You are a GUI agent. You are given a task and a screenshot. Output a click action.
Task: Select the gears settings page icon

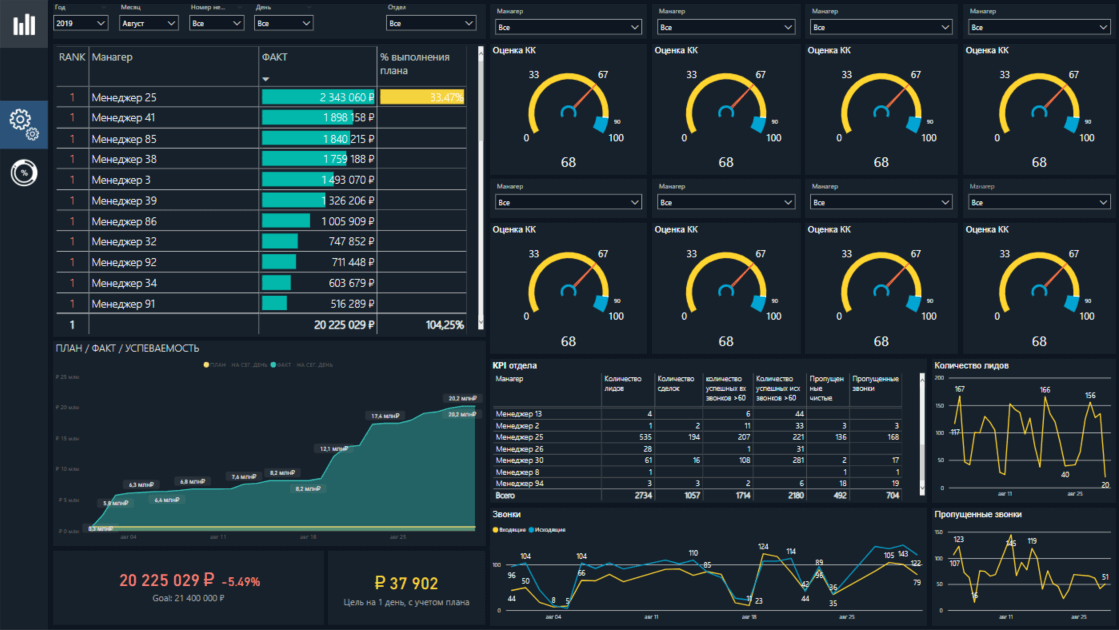point(24,124)
